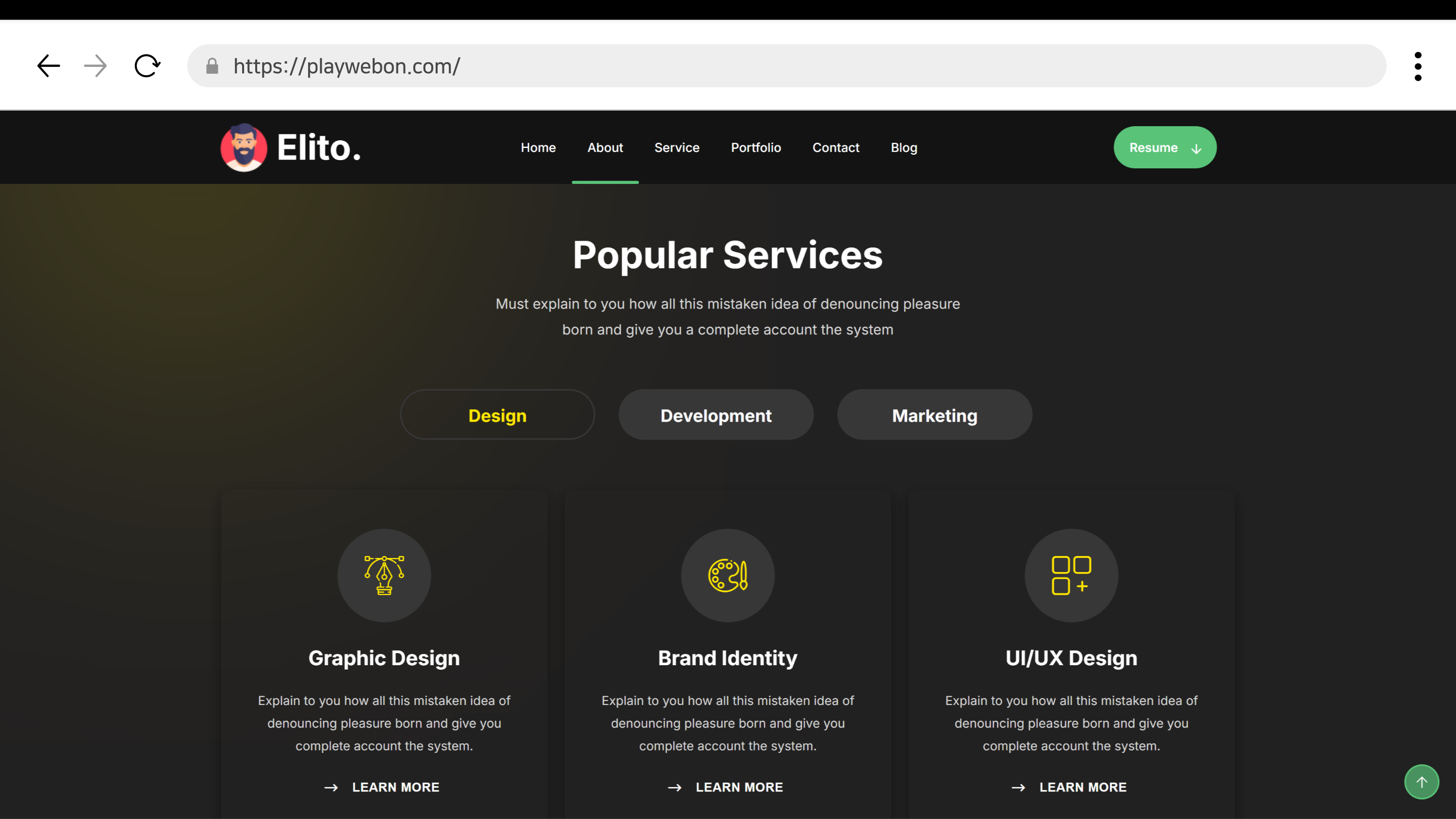Open the Resume download button
The image size is (1456, 819).
tap(1164, 147)
